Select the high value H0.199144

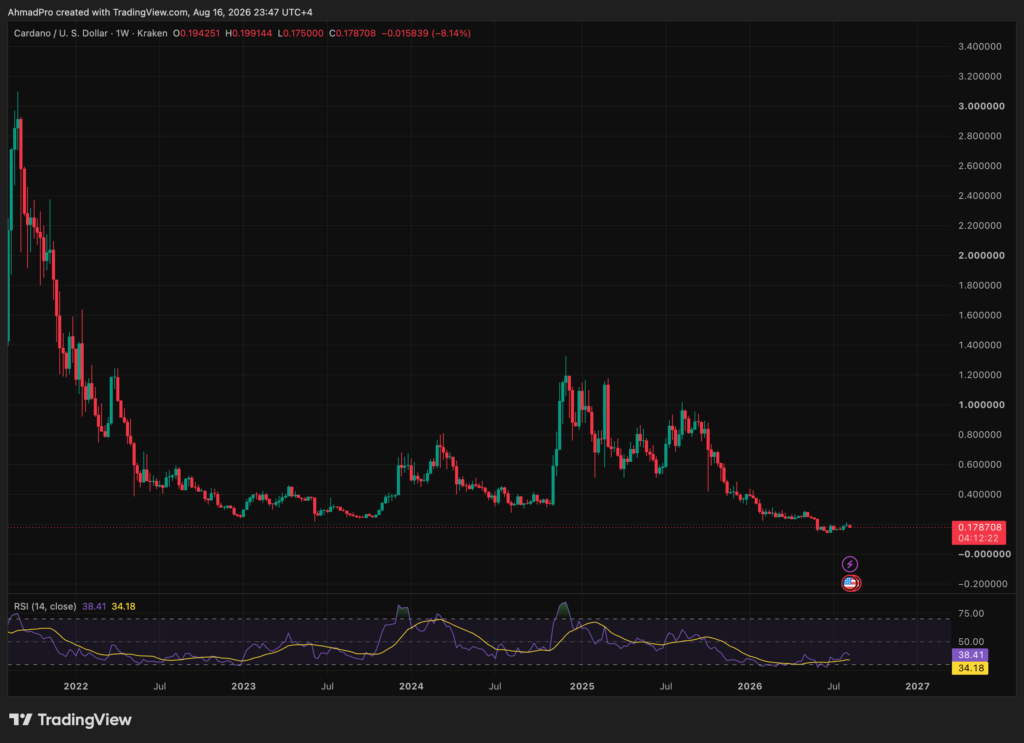tap(248, 33)
